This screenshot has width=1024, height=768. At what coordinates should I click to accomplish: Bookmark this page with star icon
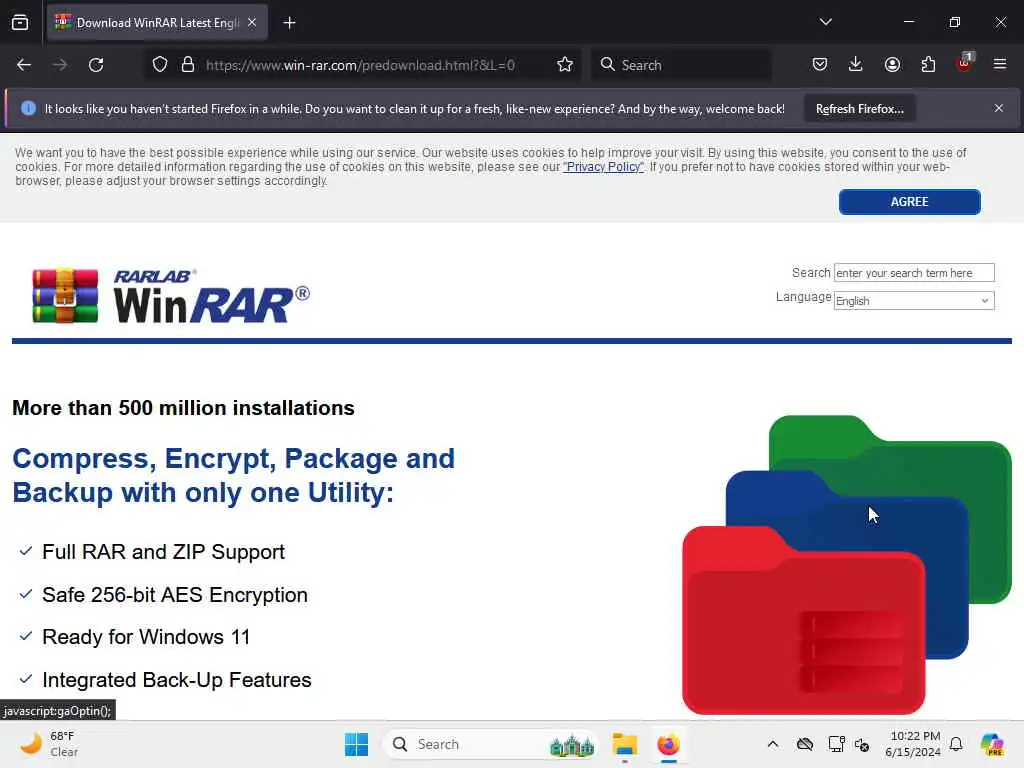pyautogui.click(x=565, y=65)
